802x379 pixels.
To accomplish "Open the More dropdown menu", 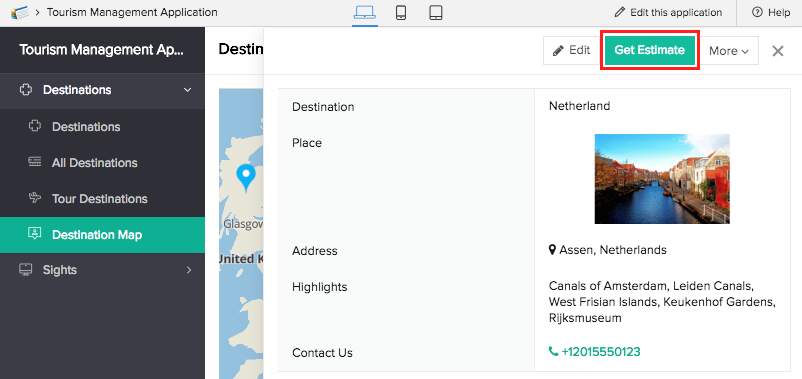I will pyautogui.click(x=729, y=51).
